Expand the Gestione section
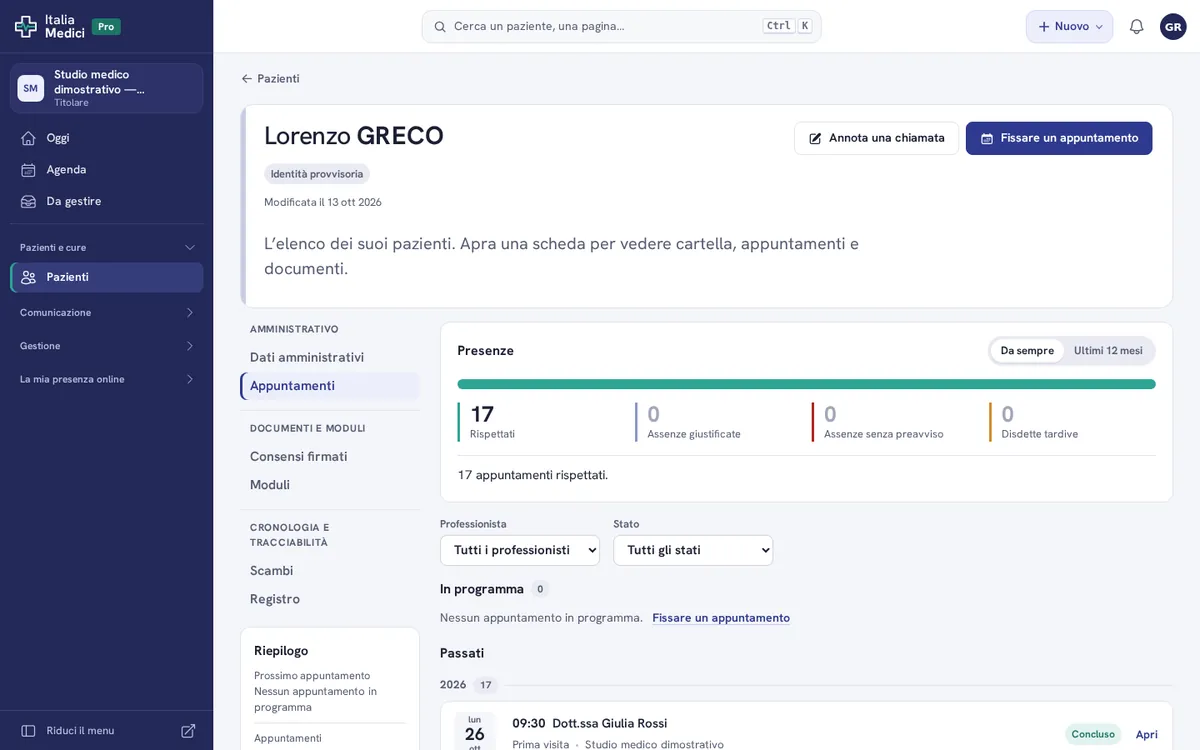Viewport: 1200px width, 750px height. pyautogui.click(x=107, y=346)
